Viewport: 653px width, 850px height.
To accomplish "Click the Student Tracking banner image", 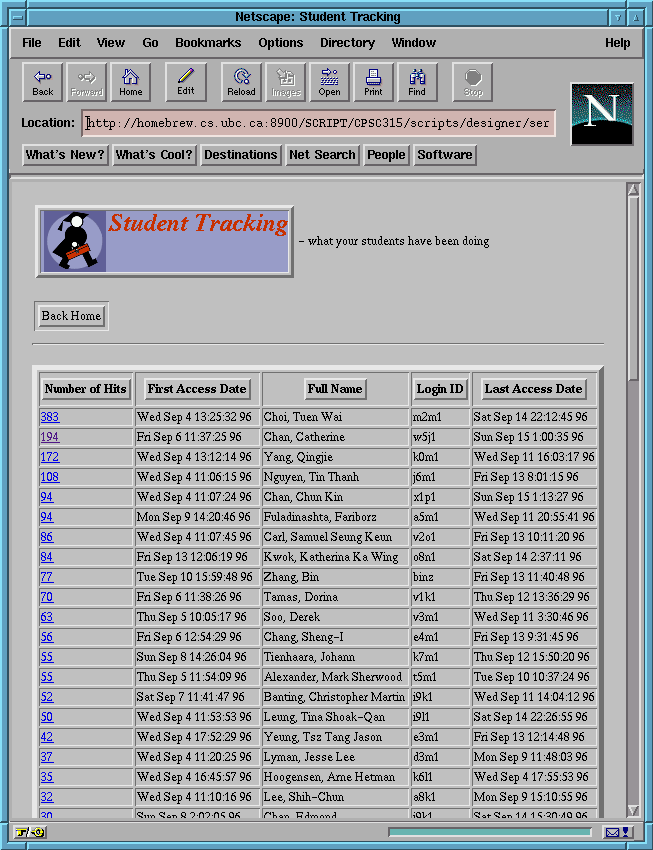I will click(x=165, y=241).
